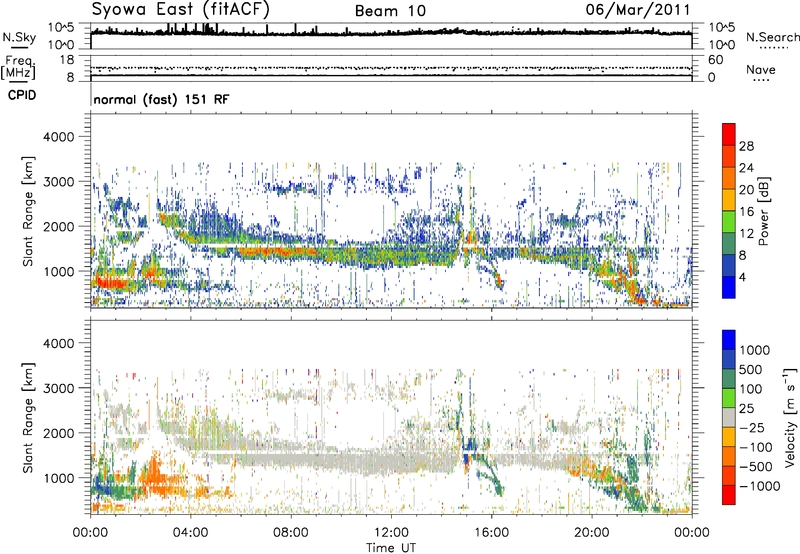
Task: Click "2000" range tick in power panel
Action: (58, 226)
